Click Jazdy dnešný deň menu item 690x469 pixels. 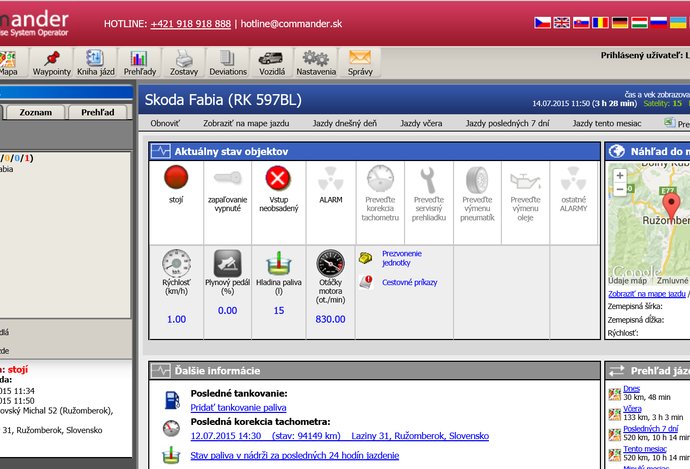point(345,123)
